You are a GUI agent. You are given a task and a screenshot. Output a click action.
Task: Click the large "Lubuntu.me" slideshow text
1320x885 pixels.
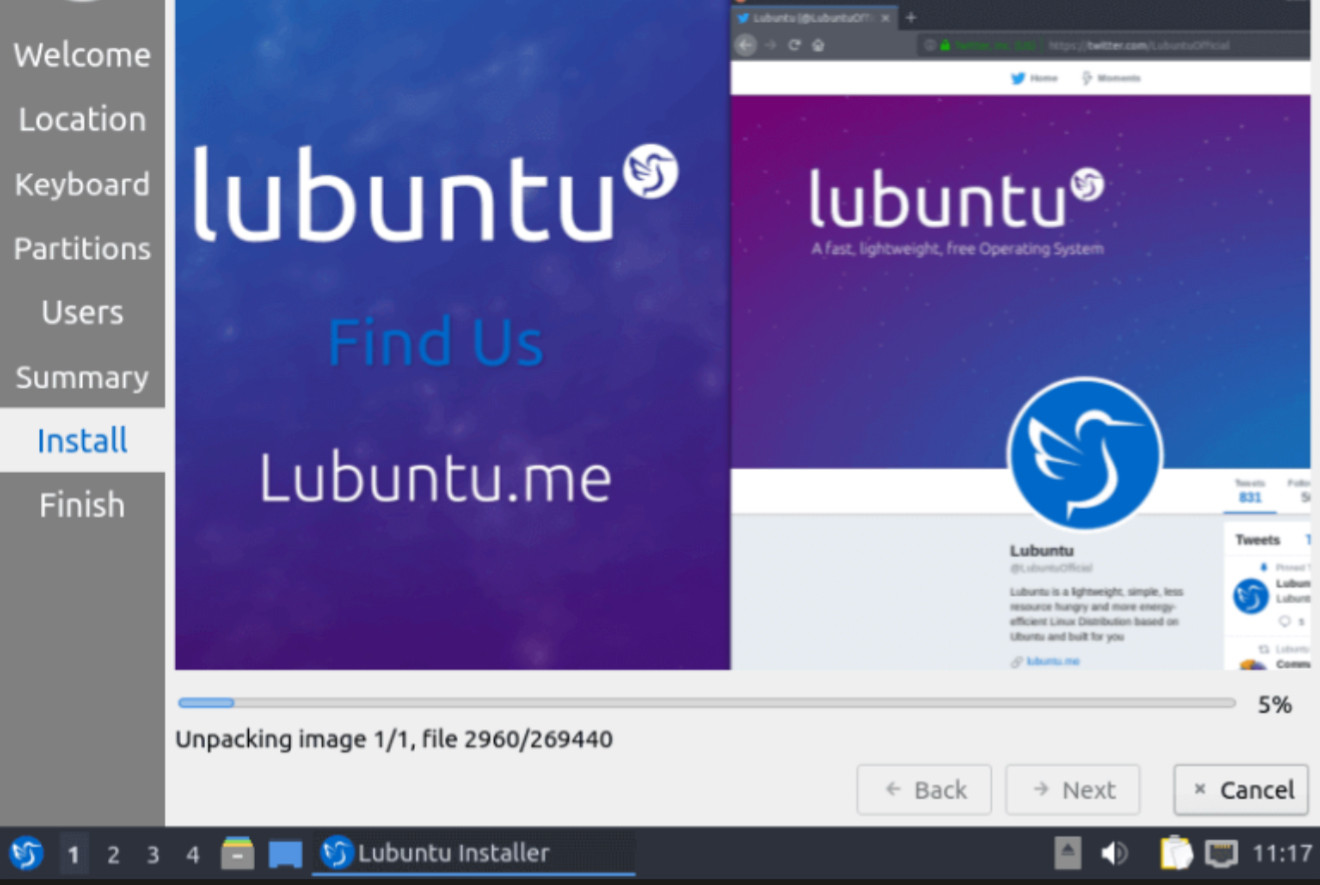coord(436,477)
